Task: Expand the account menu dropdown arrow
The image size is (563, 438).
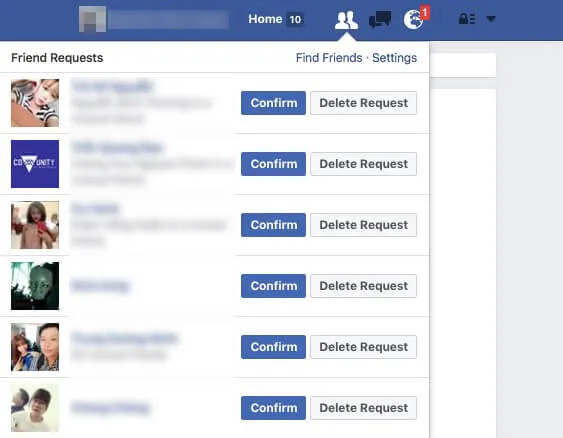Action: pyautogui.click(x=491, y=19)
